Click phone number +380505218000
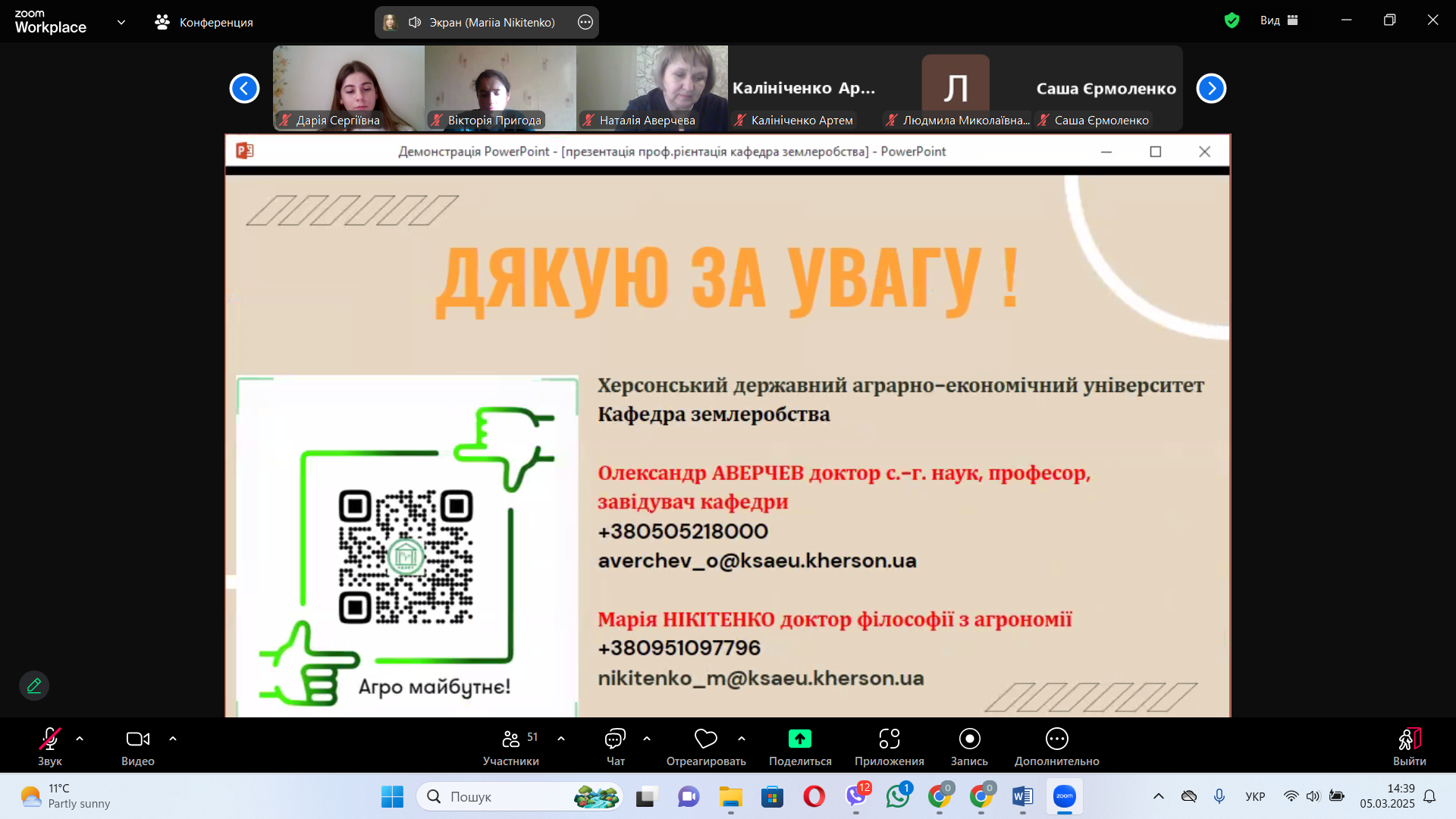Viewport: 1456px width, 819px height. coord(682,531)
